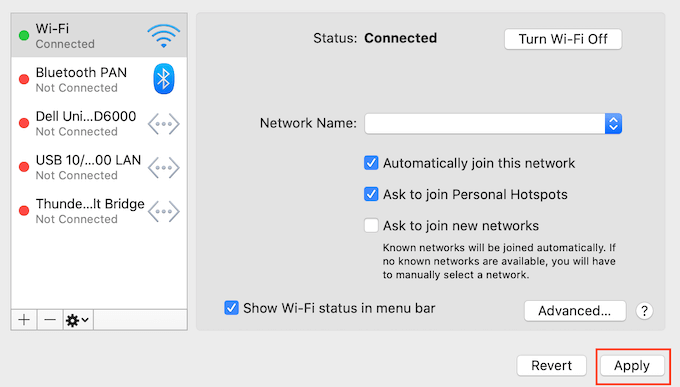Click inside the Network Name field
Viewport: 680px width, 387px height.
coord(485,124)
